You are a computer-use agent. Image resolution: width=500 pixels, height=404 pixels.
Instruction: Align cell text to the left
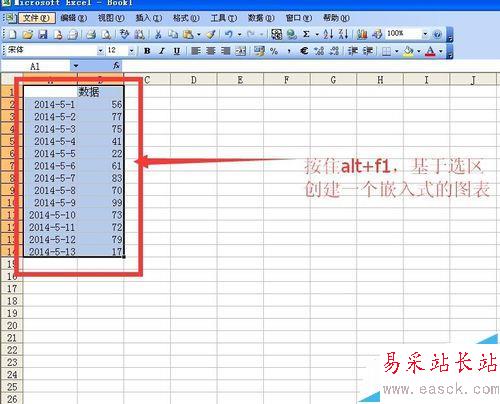(196, 51)
